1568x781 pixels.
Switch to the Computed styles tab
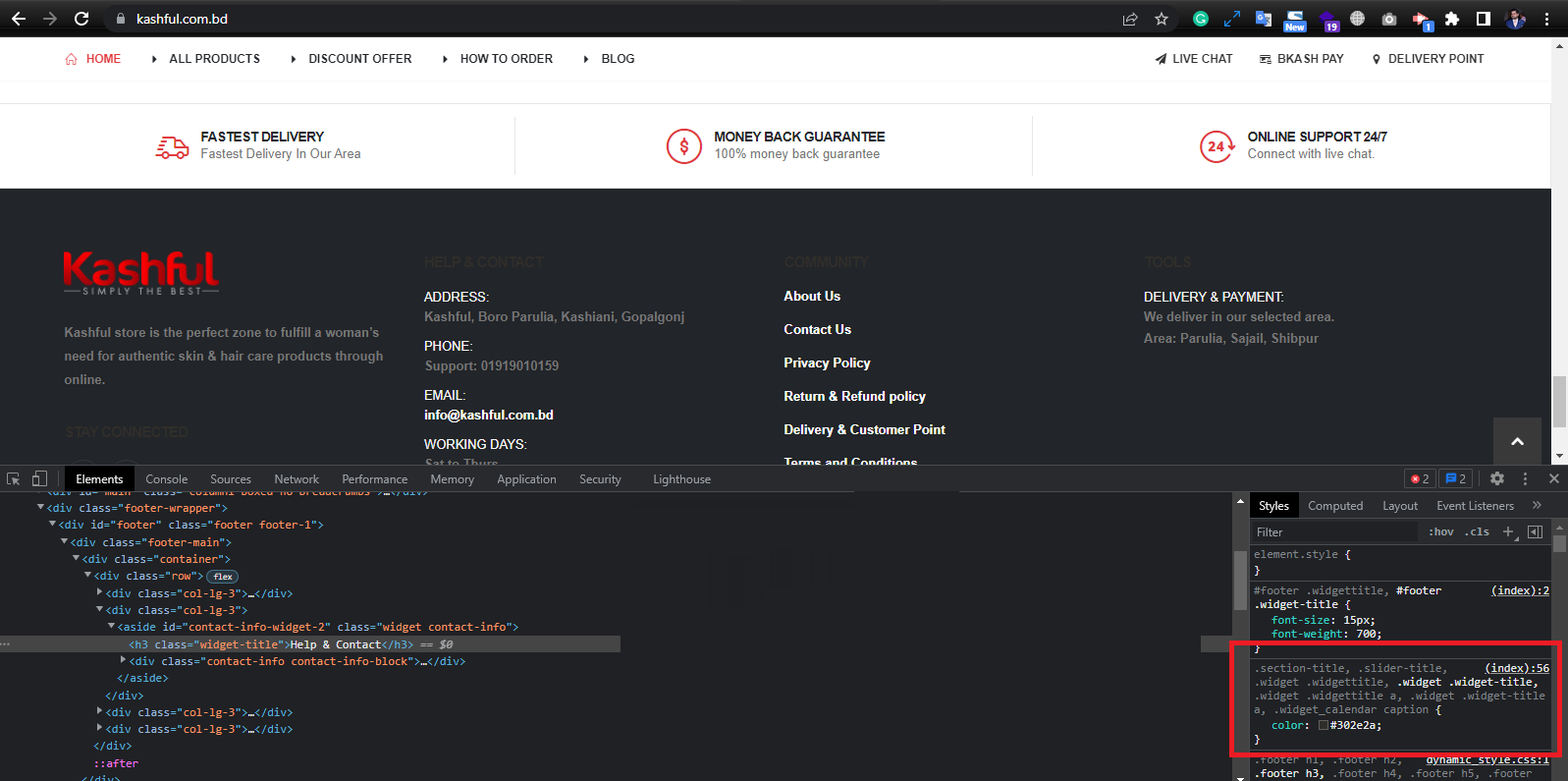coord(1335,505)
